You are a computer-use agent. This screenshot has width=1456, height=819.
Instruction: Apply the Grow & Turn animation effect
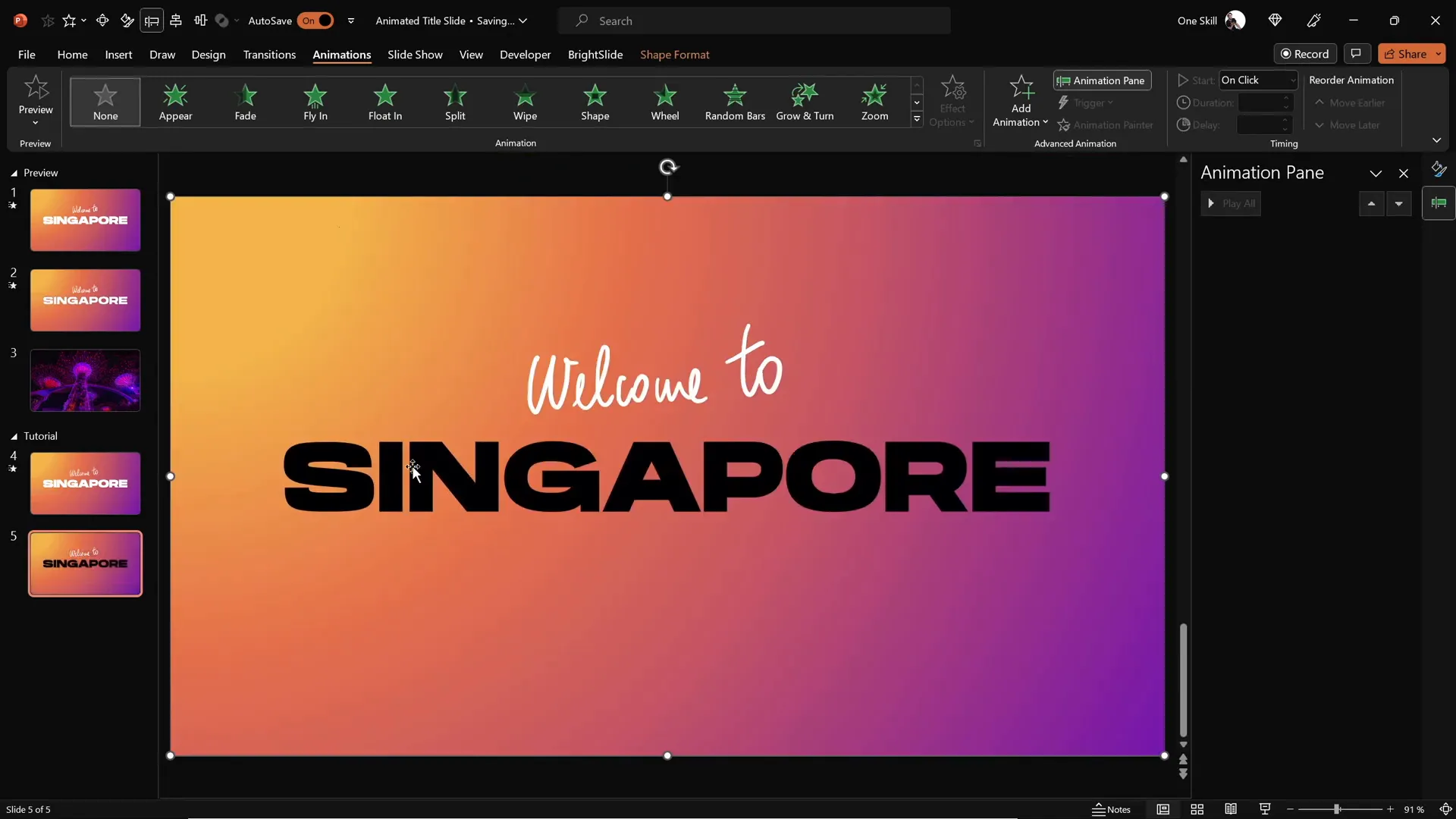pyautogui.click(x=805, y=102)
